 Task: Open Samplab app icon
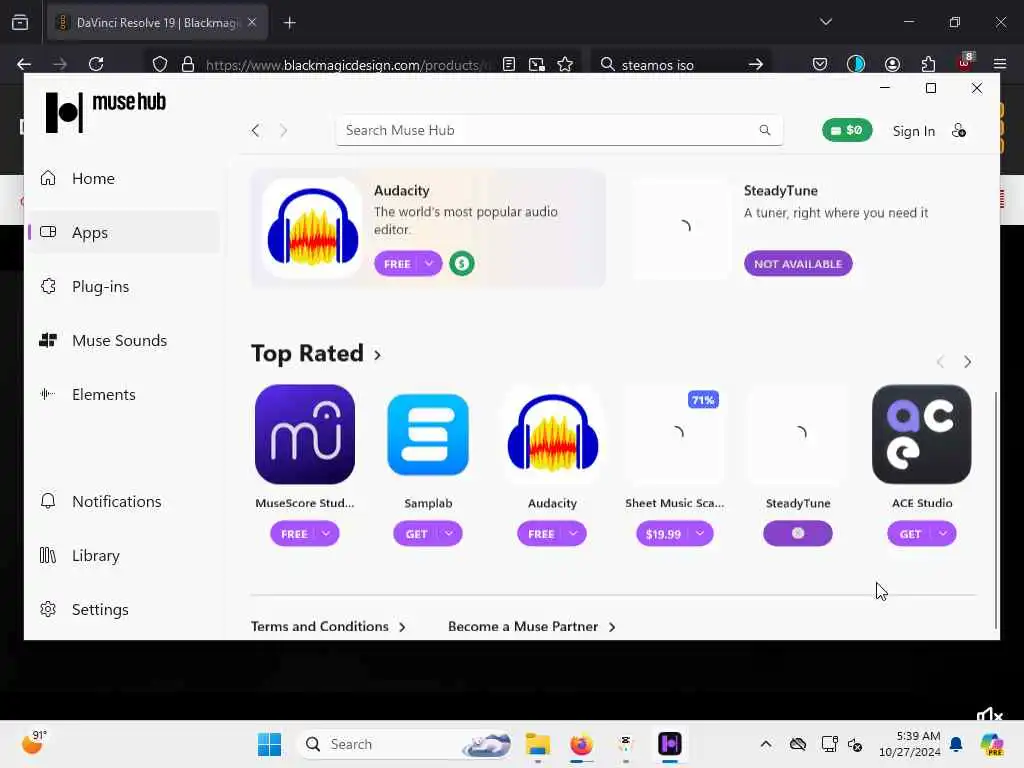tap(428, 434)
